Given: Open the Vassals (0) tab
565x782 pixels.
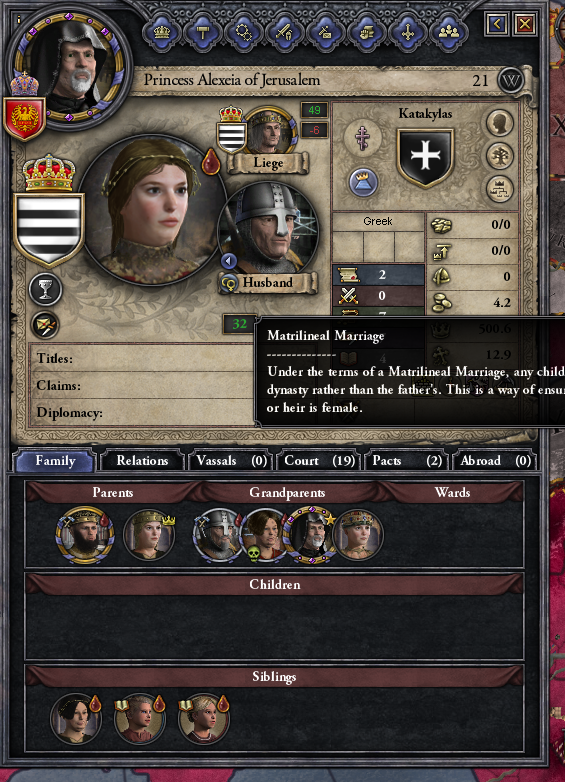Looking at the screenshot, I should pos(231,461).
